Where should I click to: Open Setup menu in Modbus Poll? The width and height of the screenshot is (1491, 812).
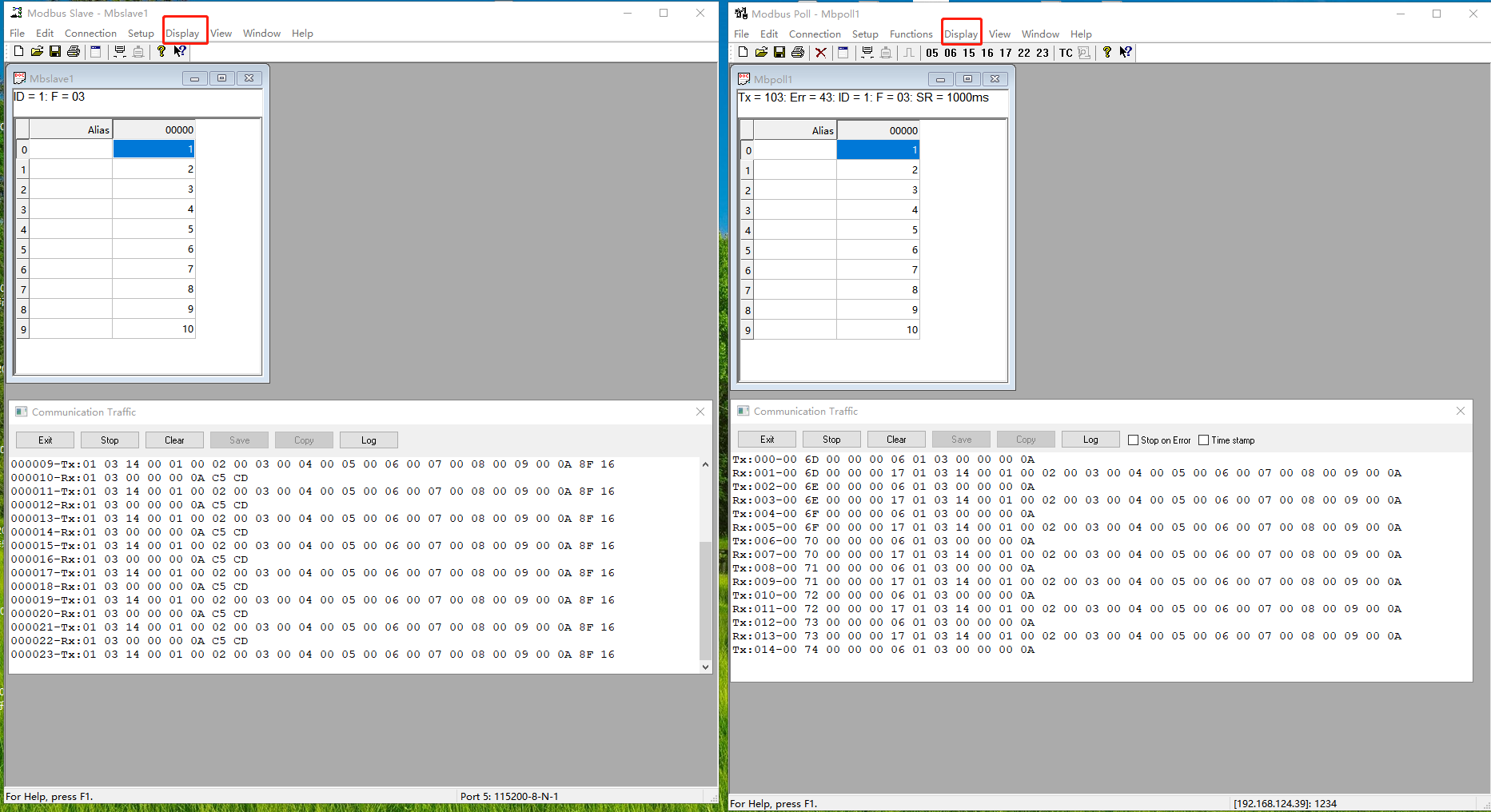(x=865, y=34)
